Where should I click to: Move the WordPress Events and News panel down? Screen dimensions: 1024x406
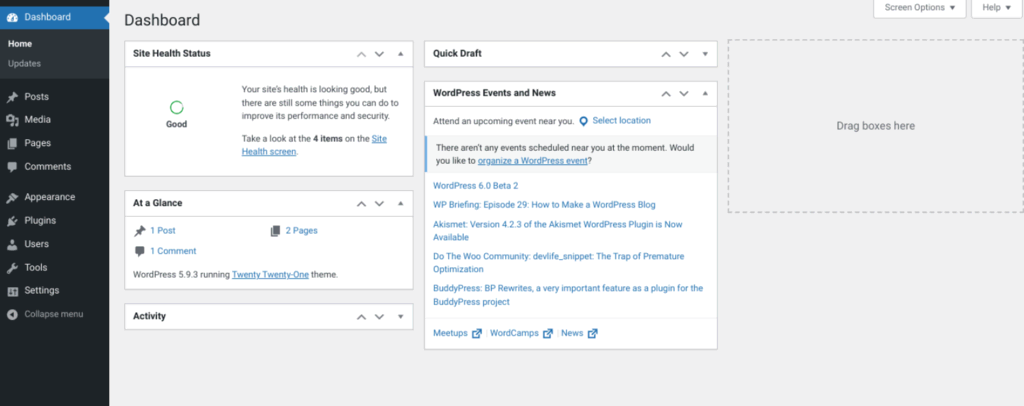point(684,93)
